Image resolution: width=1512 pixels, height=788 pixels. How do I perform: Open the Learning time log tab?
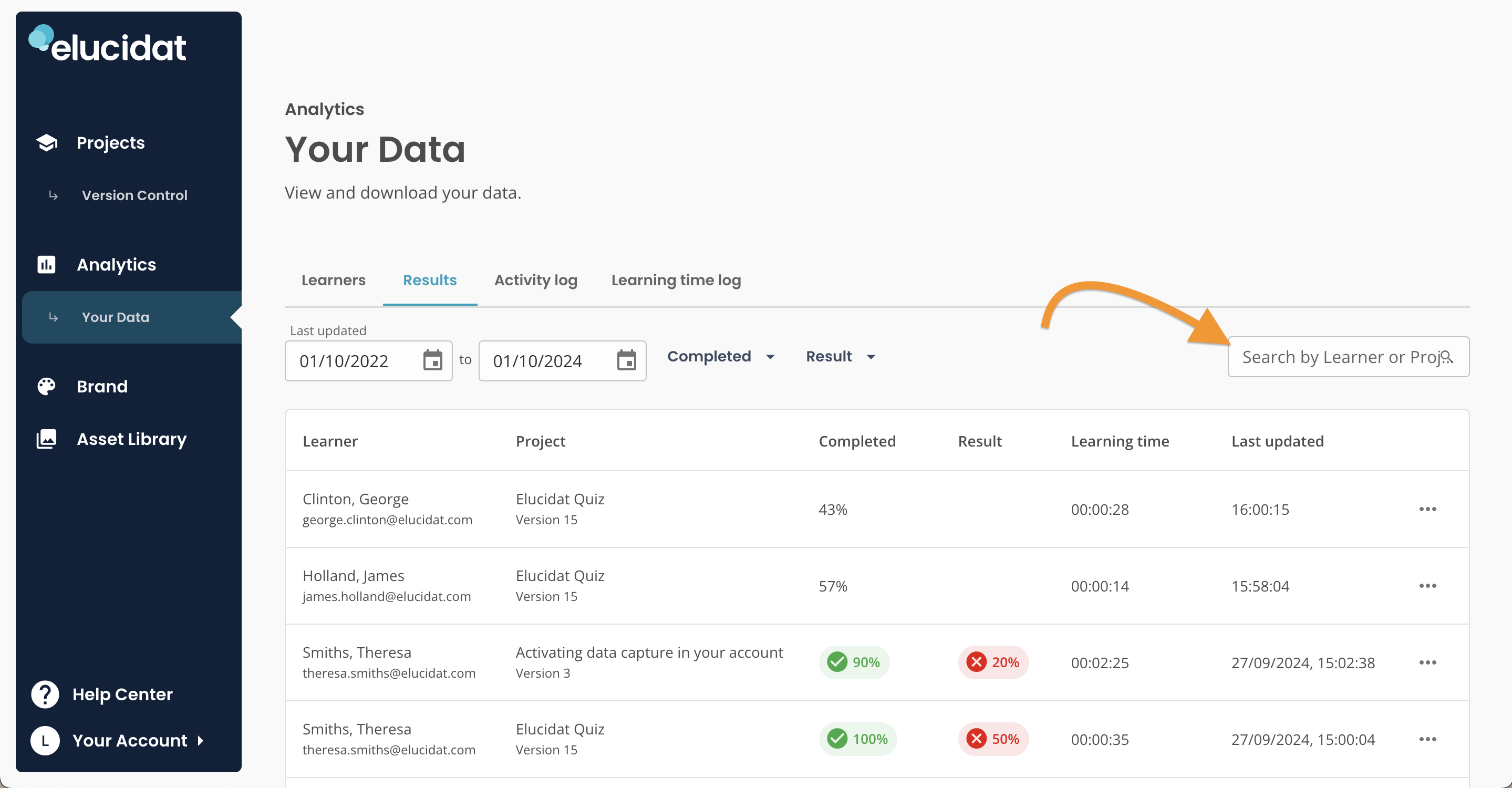(676, 281)
